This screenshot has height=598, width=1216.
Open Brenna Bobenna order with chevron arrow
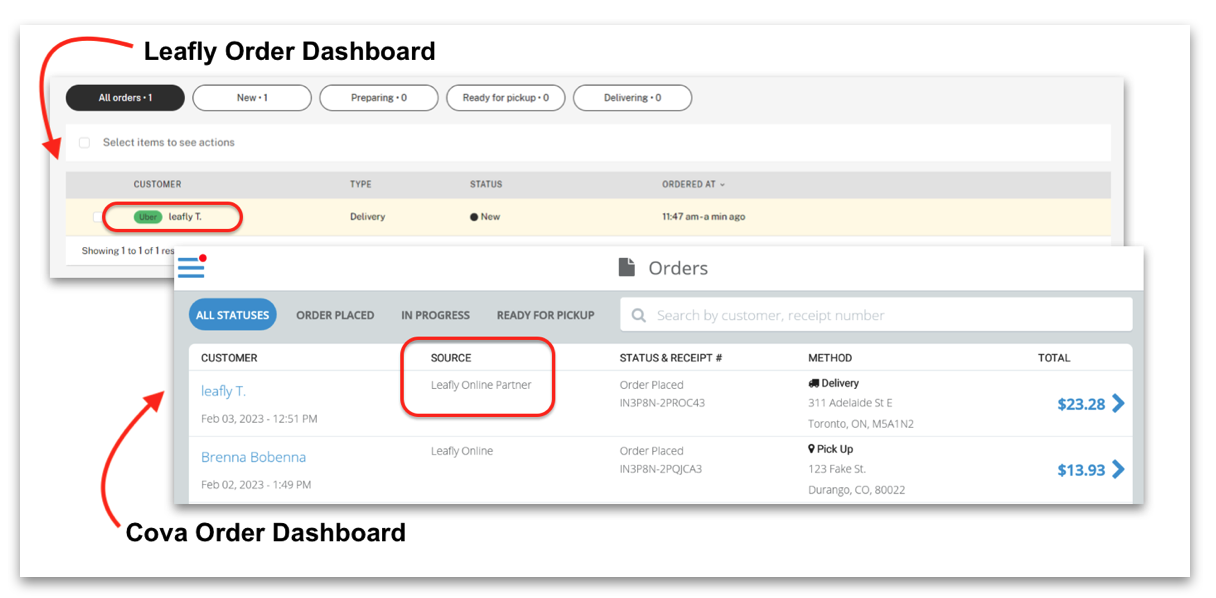coord(1118,469)
